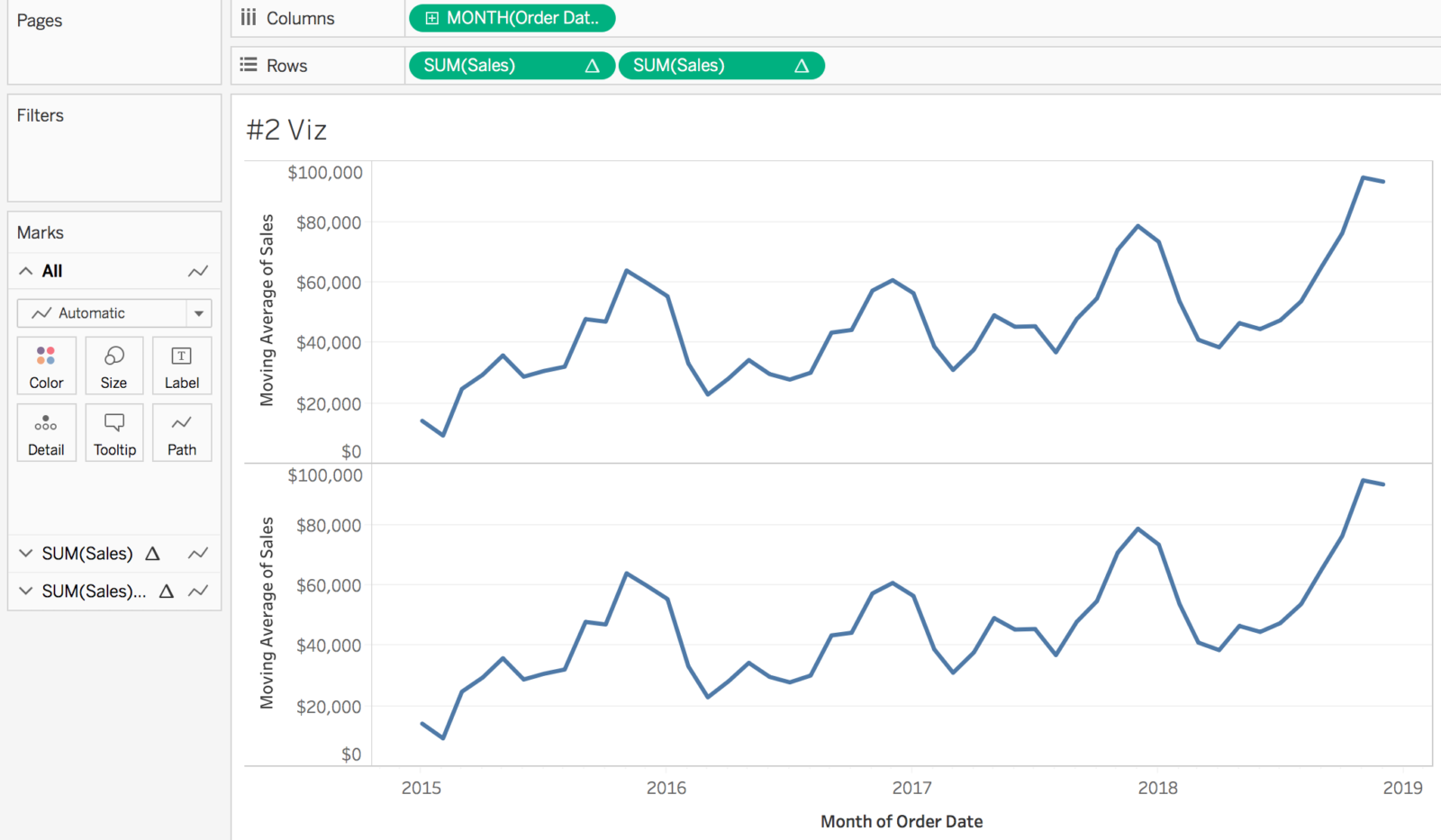Click the line mark icon beside All
This screenshot has width=1441, height=840.
pyautogui.click(x=198, y=270)
